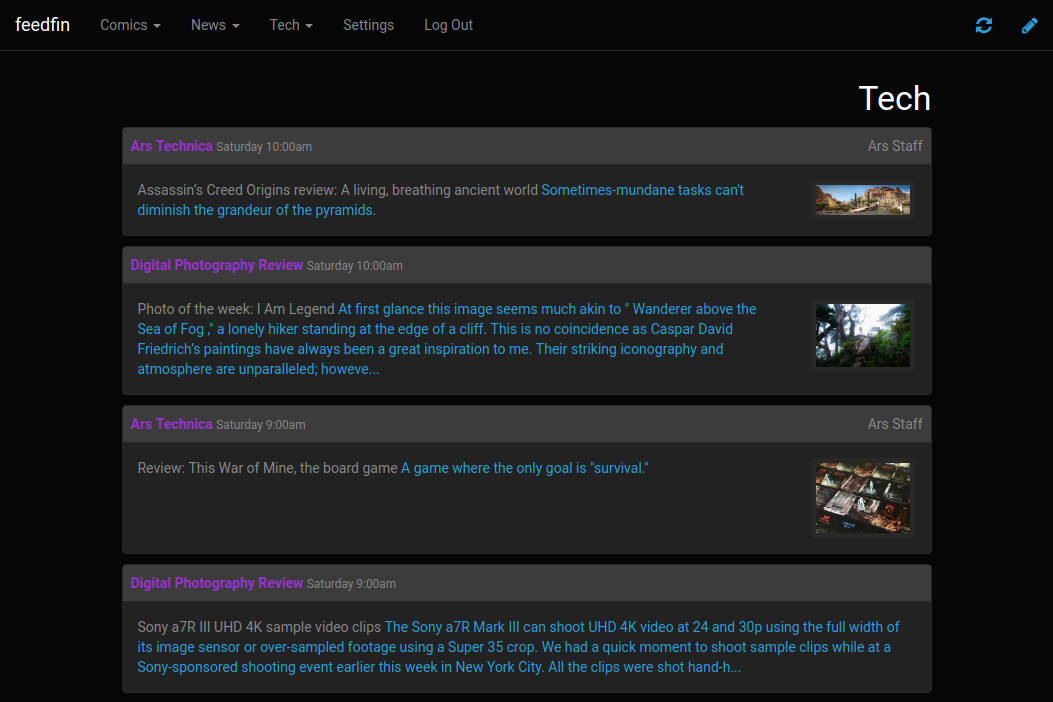Viewport: 1053px width, 702px height.
Task: Click the refresh feeds icon
Action: point(984,26)
